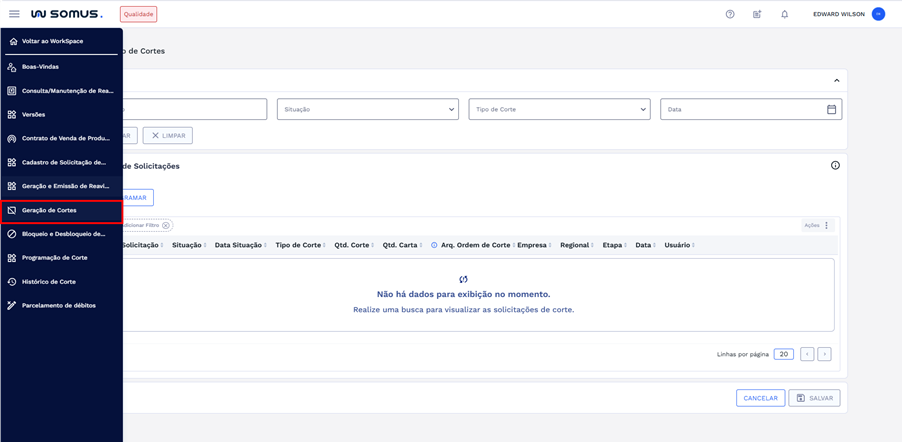This screenshot has width=902, height=442.
Task: Open the Ações three-dot menu
Action: point(827,225)
